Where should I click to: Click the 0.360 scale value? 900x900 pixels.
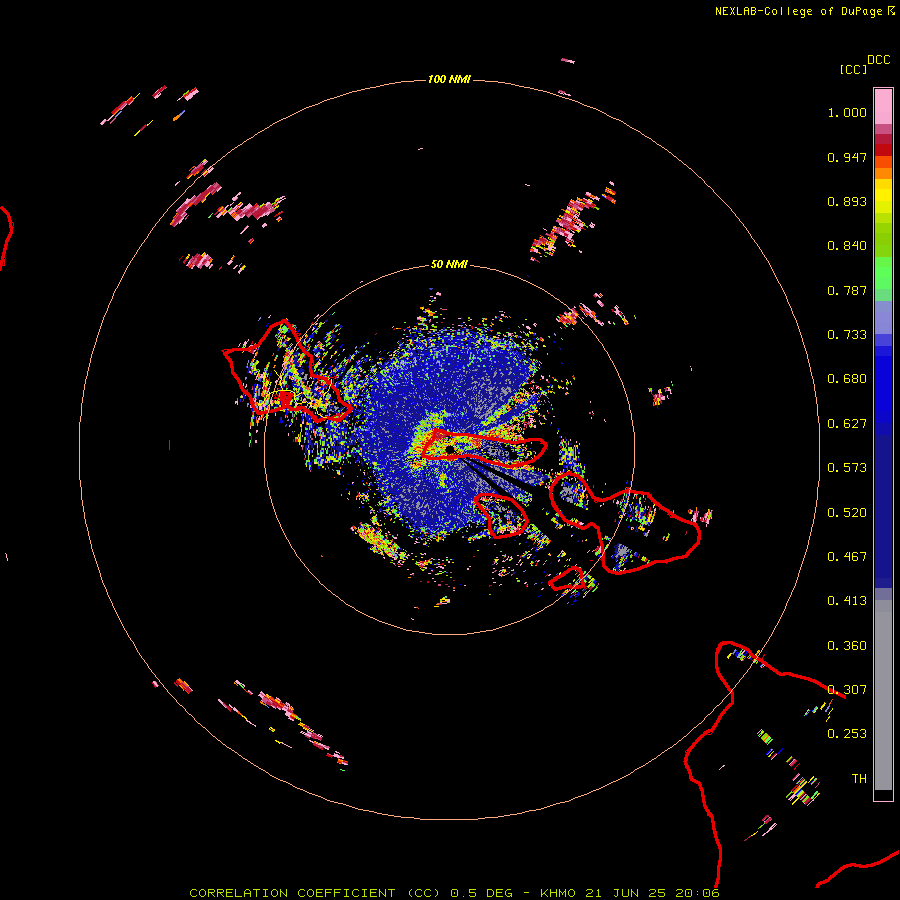click(x=847, y=646)
